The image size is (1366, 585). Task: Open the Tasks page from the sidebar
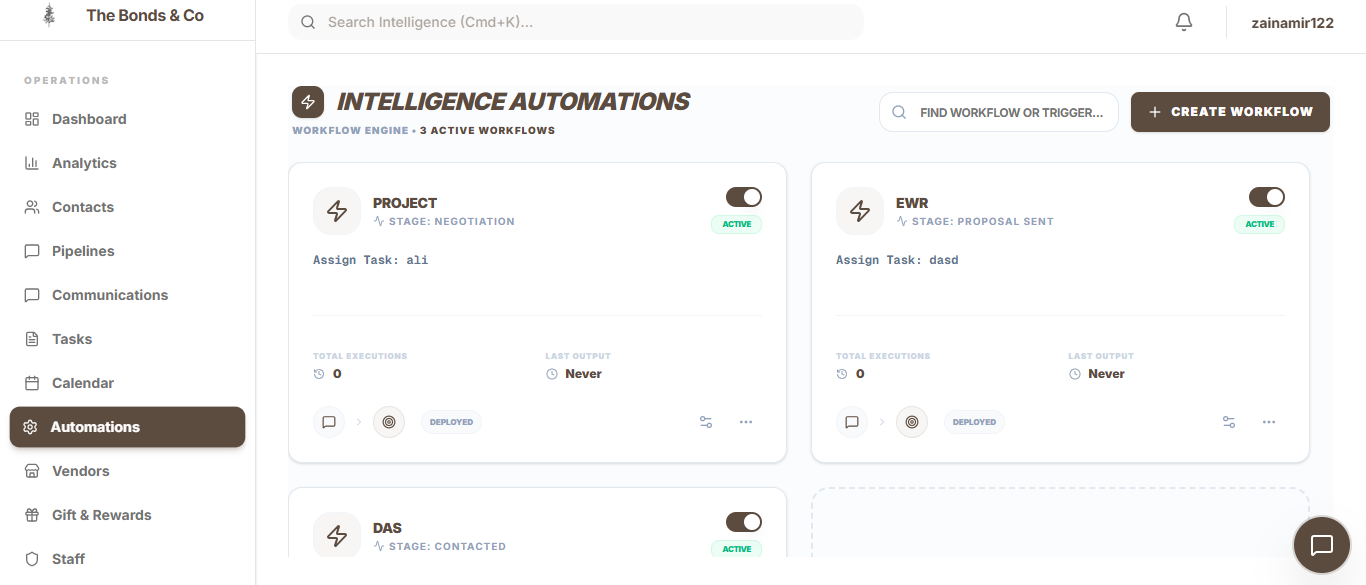point(73,339)
